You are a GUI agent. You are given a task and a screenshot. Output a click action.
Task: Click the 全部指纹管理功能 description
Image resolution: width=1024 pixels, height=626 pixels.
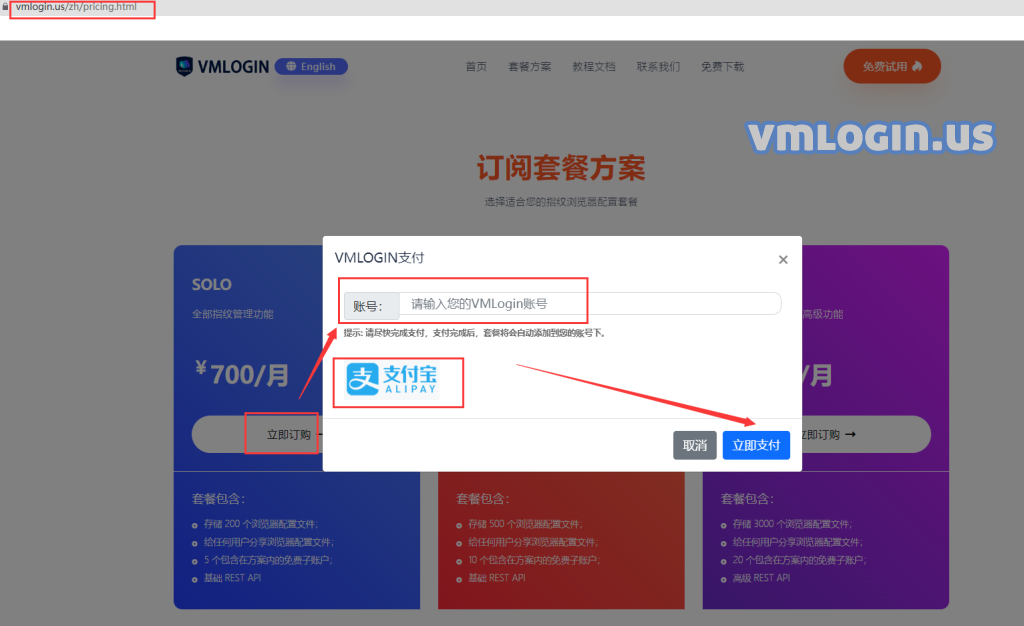click(x=232, y=314)
